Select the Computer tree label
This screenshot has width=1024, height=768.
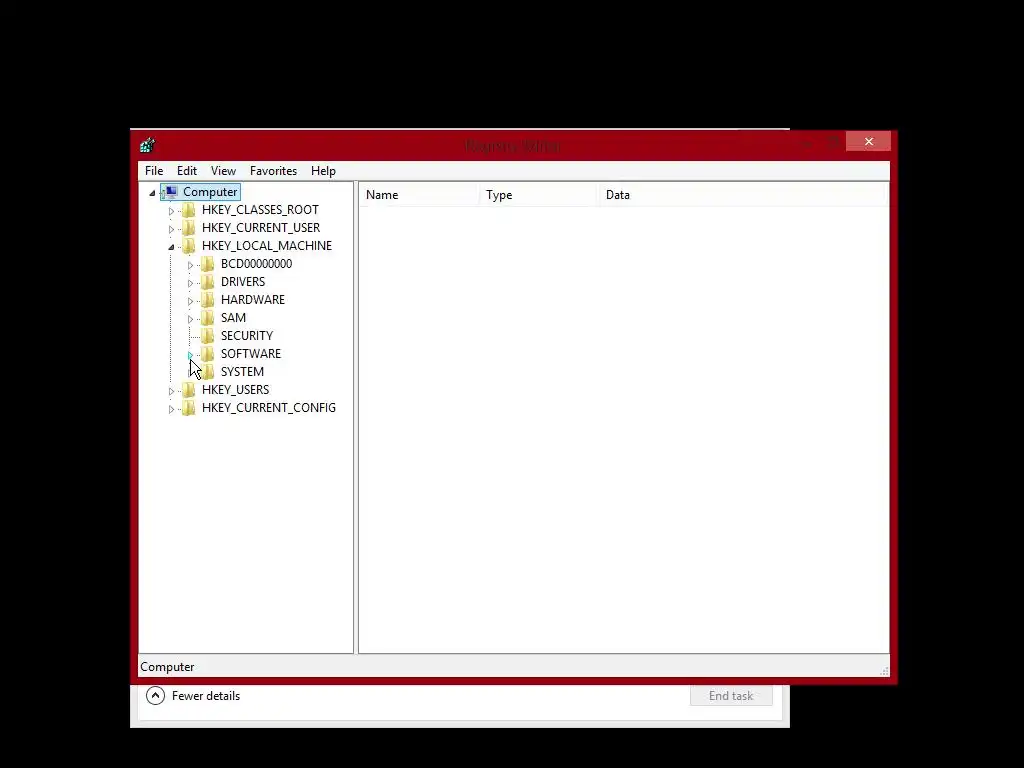[x=210, y=191]
